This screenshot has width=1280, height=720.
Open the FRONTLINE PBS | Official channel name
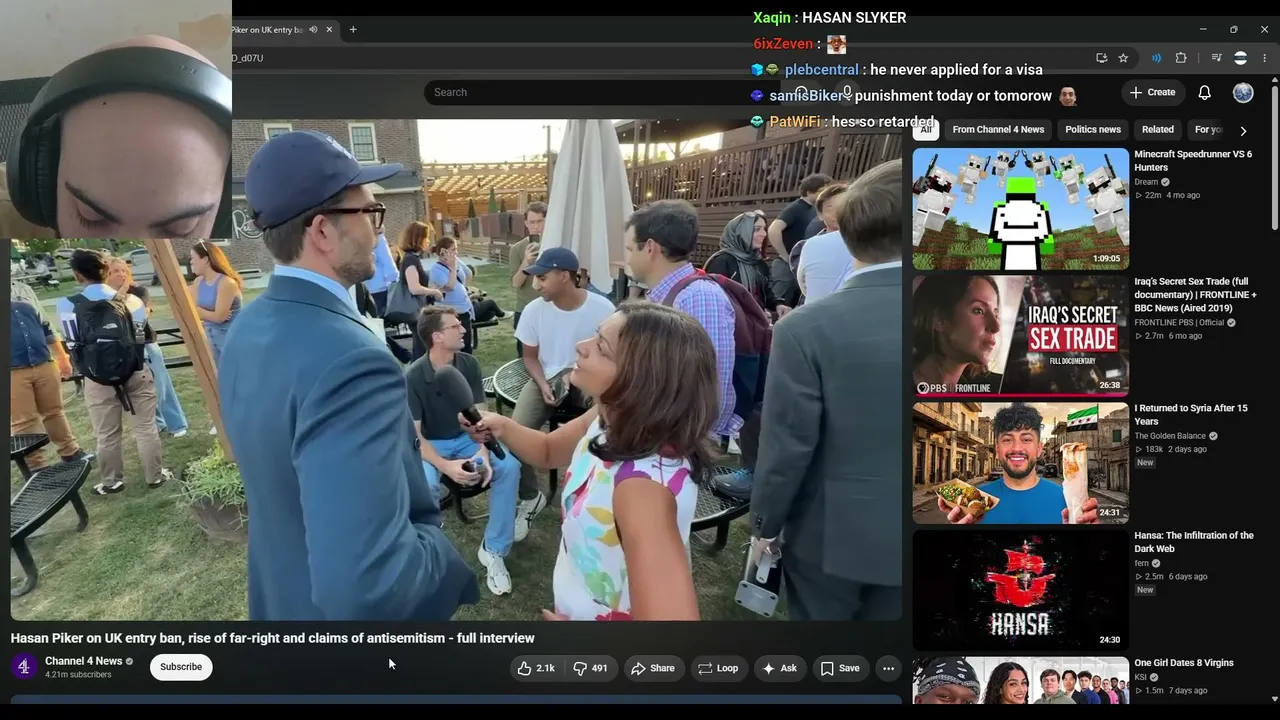coord(1179,323)
